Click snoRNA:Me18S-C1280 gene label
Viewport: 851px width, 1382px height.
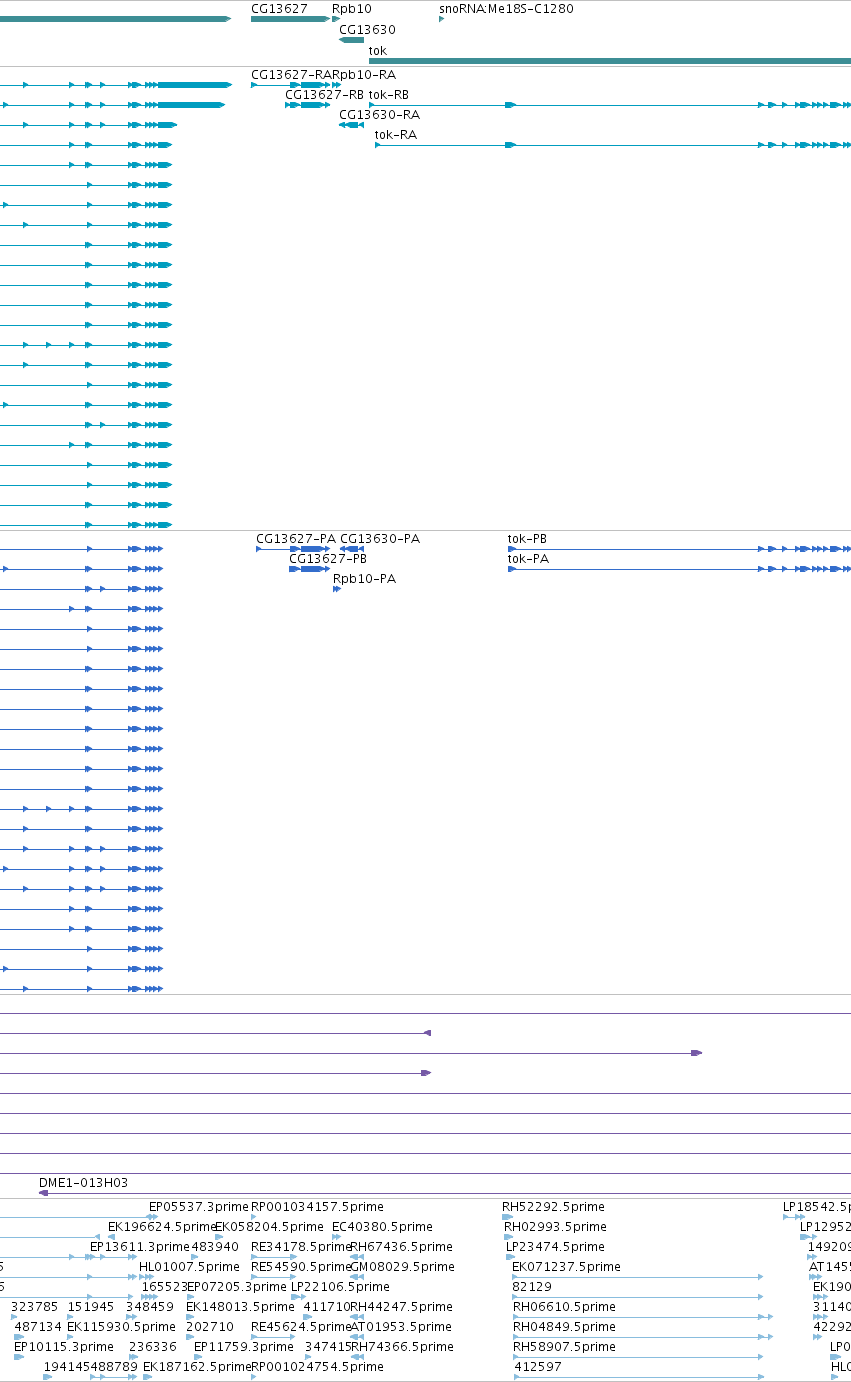click(x=506, y=8)
